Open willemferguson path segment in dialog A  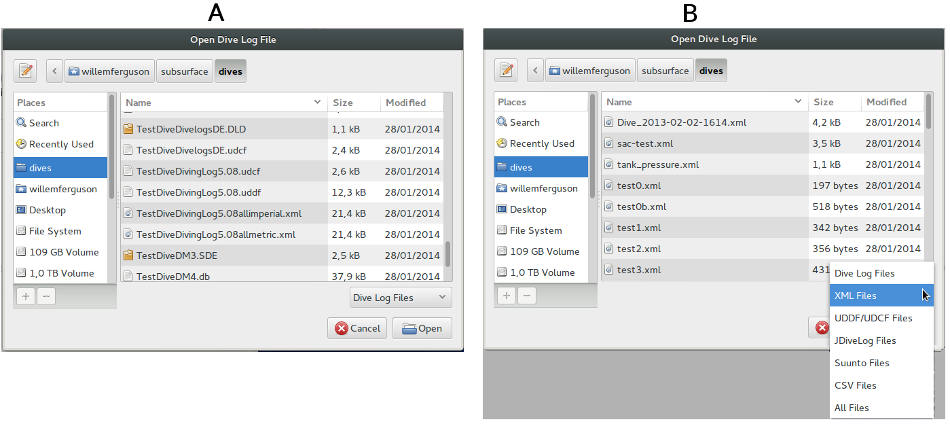[110, 71]
